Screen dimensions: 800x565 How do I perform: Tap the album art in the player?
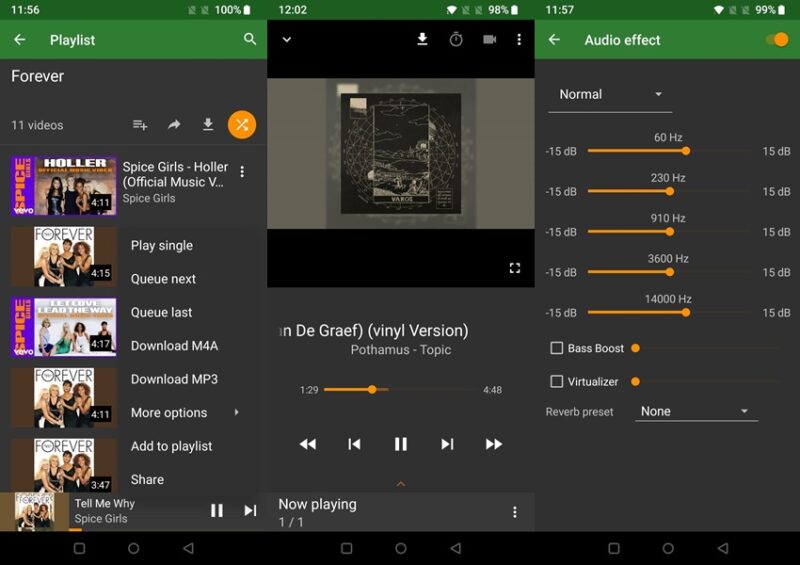click(x=401, y=153)
